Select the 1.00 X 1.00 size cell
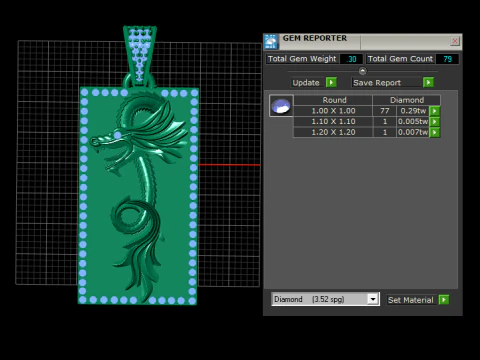Image resolution: width=480 pixels, height=360 pixels. pos(333,111)
